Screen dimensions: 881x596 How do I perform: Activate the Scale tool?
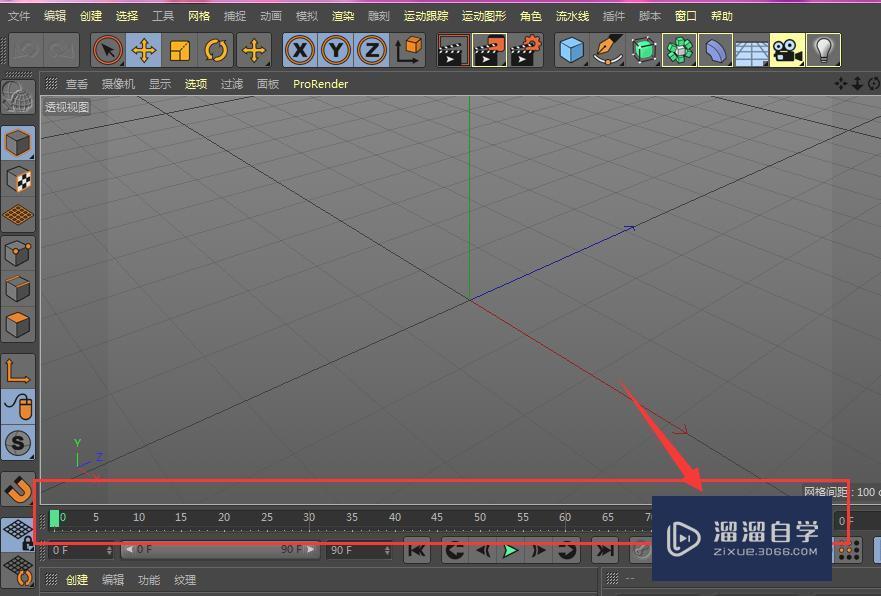tap(180, 51)
